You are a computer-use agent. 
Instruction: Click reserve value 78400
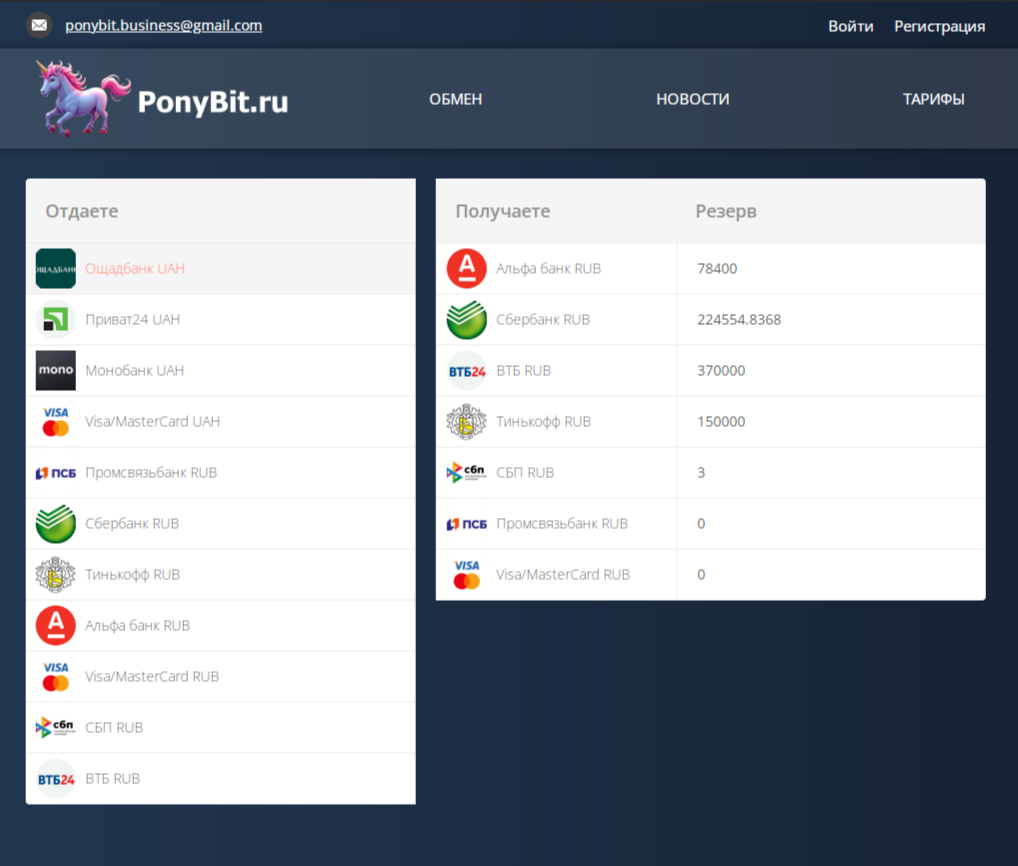click(x=717, y=269)
